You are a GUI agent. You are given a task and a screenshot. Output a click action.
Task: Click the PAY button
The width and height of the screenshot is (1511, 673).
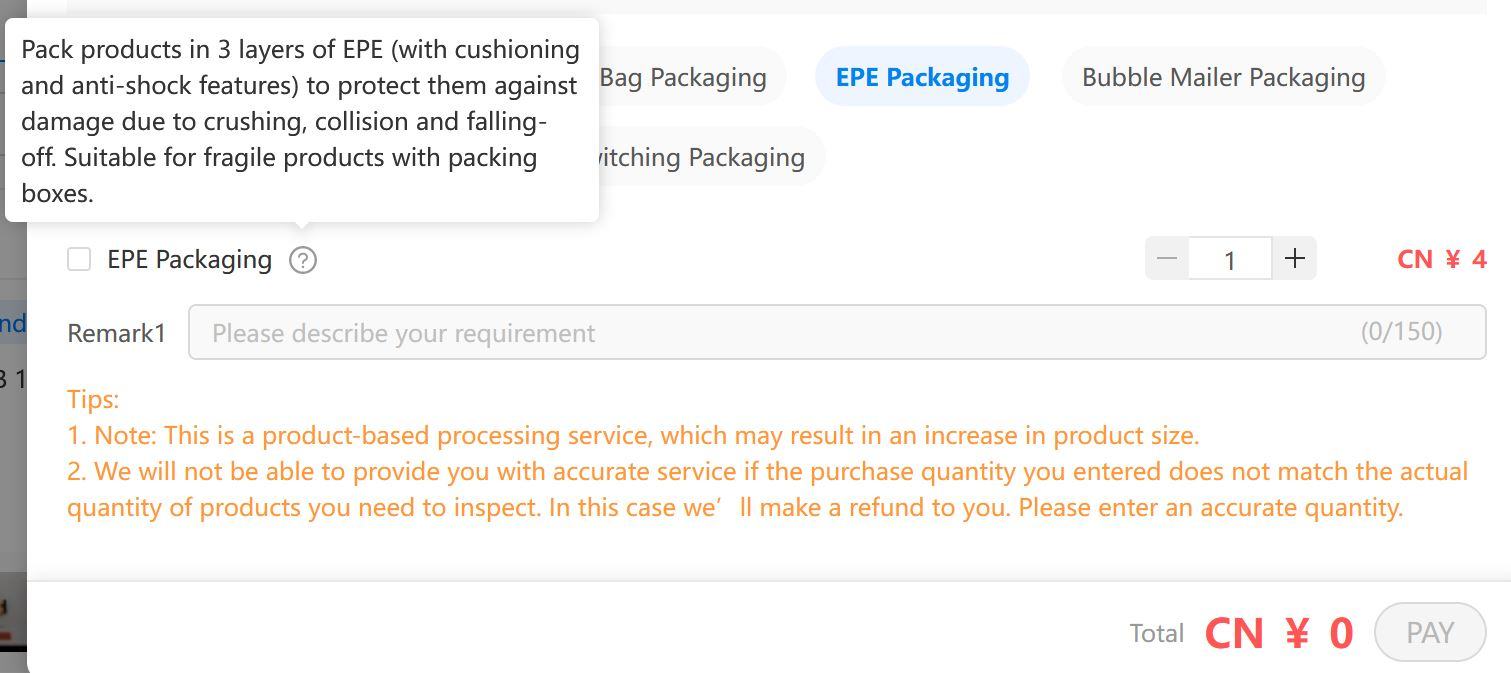point(1430,632)
